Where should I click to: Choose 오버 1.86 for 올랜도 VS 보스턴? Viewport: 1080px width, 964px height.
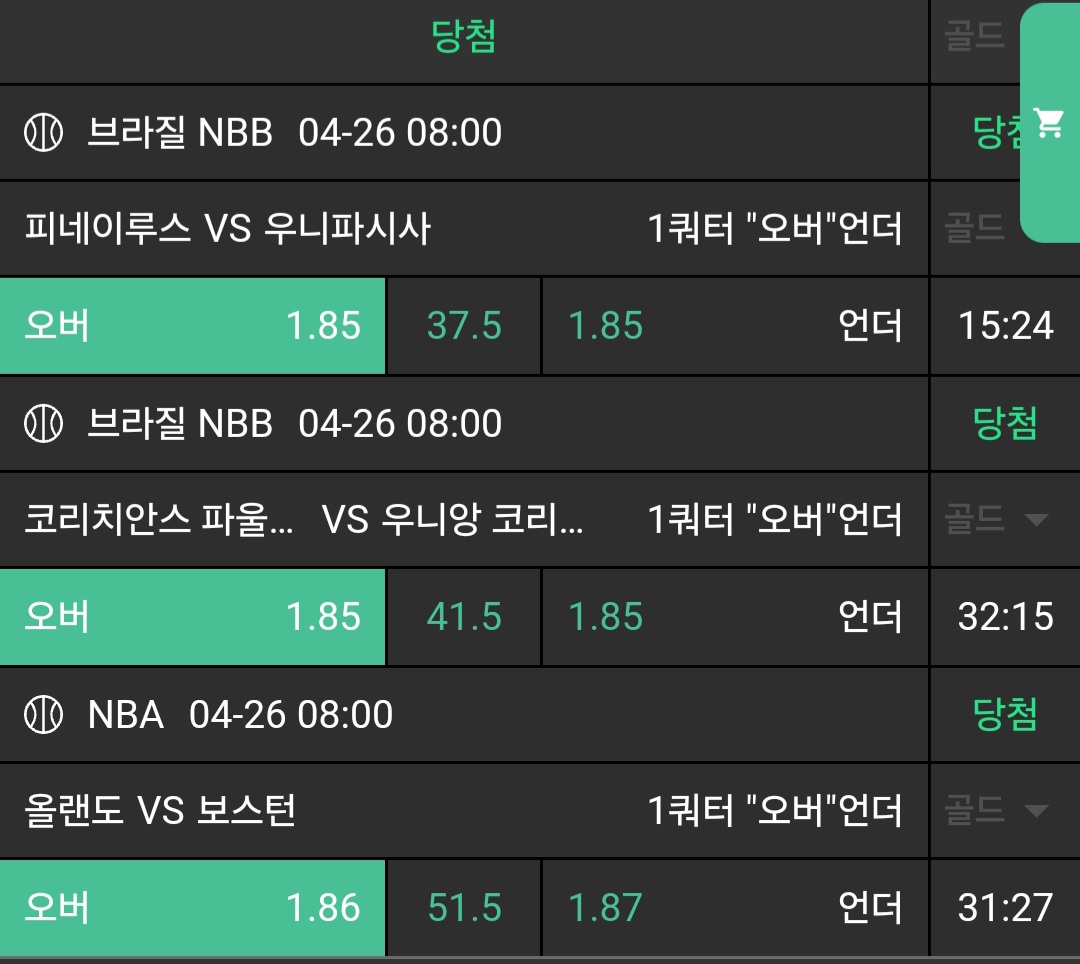[192, 908]
